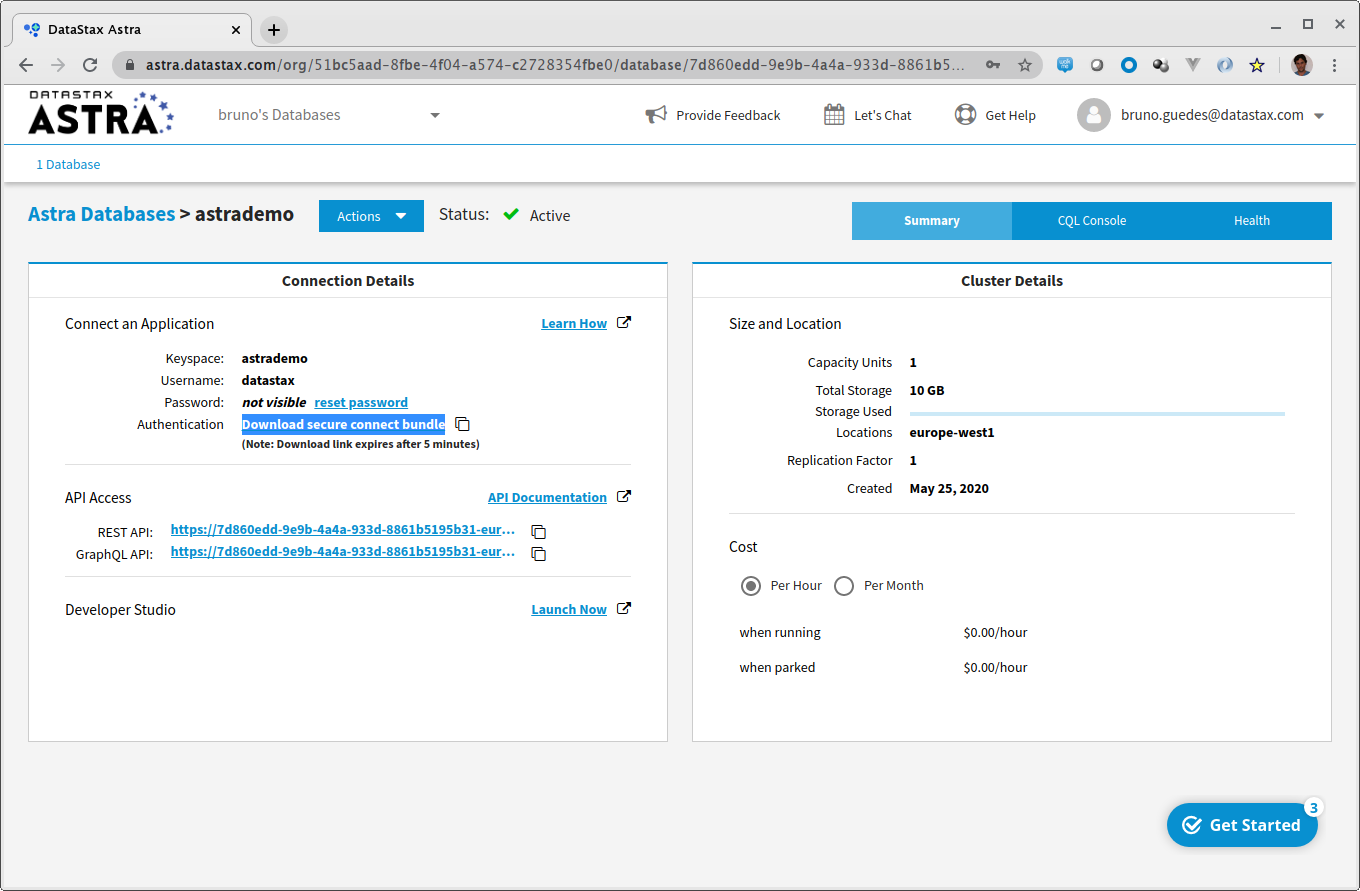Open the Actions dropdown

[x=371, y=216]
